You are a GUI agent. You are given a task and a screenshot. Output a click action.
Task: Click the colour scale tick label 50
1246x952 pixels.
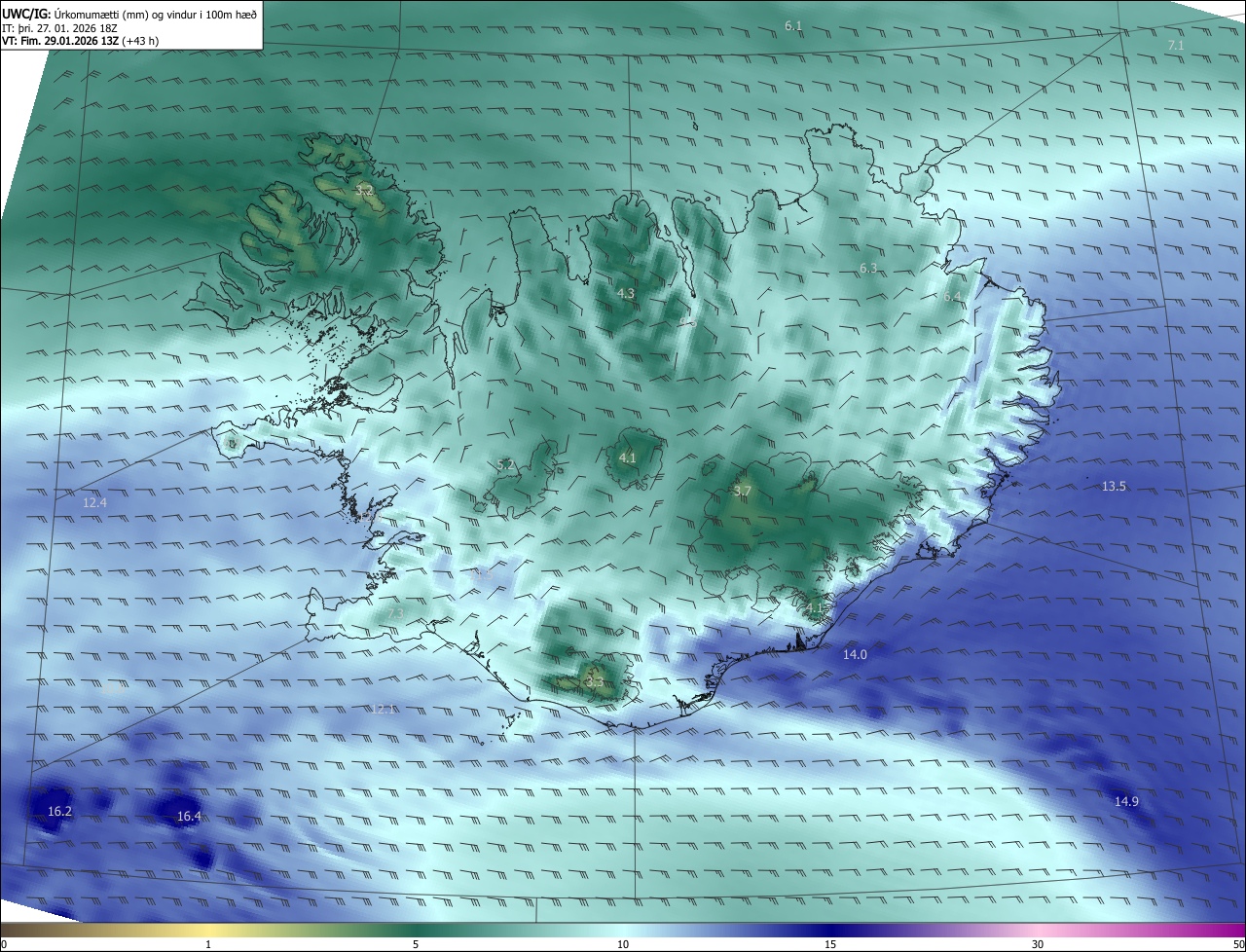point(1238,944)
